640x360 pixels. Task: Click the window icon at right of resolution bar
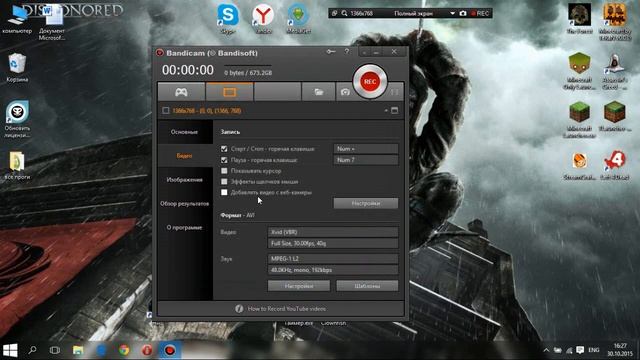tap(394, 111)
